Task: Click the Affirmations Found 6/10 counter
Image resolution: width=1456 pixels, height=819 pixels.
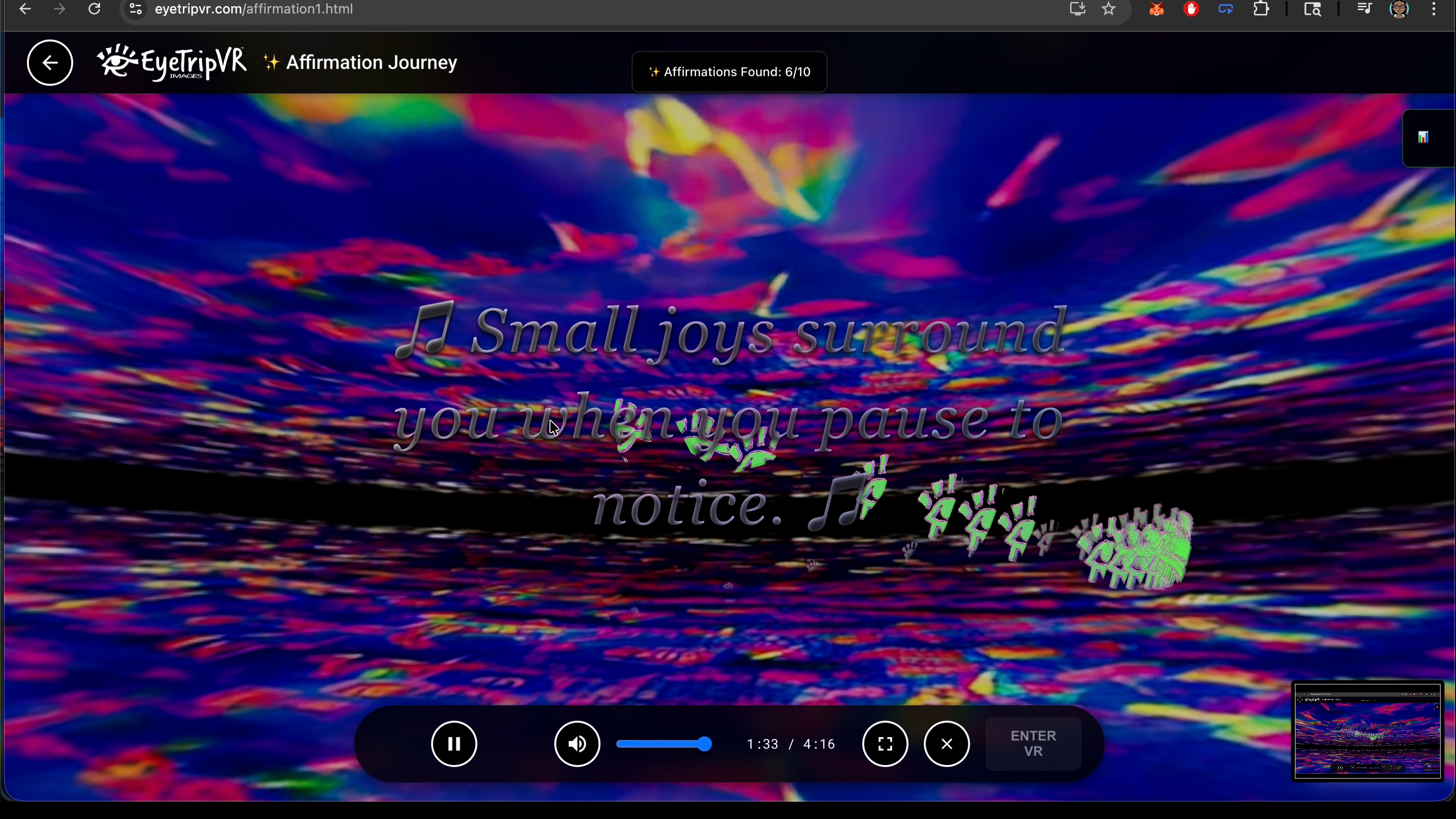Action: point(729,72)
